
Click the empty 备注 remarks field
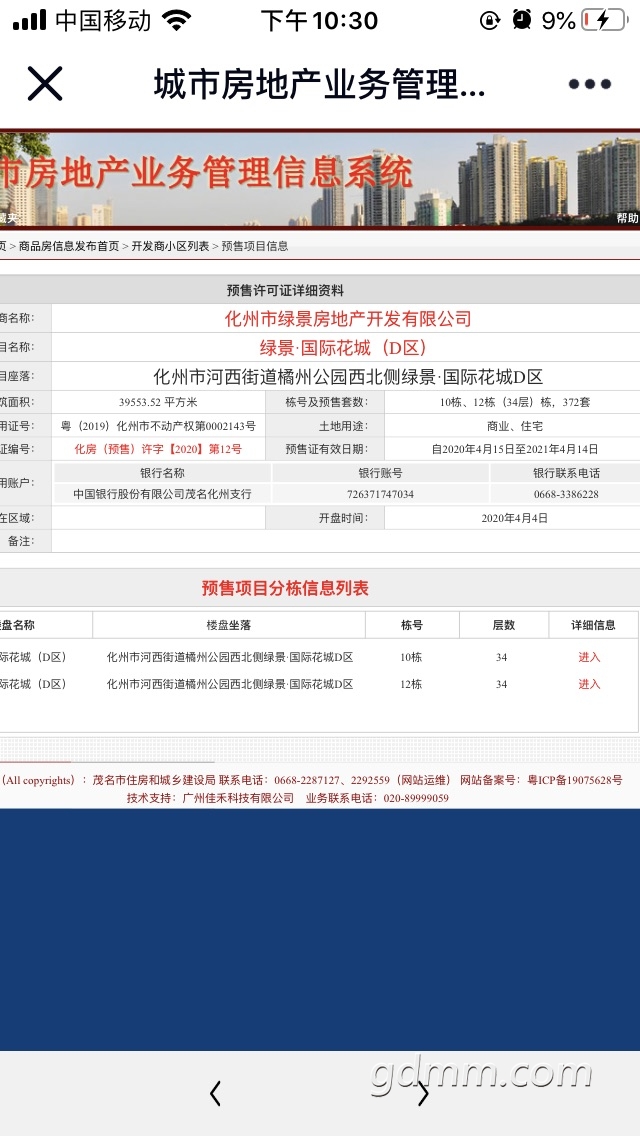pyautogui.click(x=346, y=541)
